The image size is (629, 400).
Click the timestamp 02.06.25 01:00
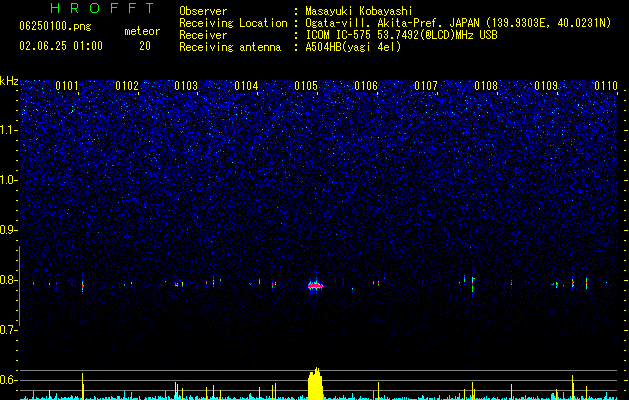(61, 46)
